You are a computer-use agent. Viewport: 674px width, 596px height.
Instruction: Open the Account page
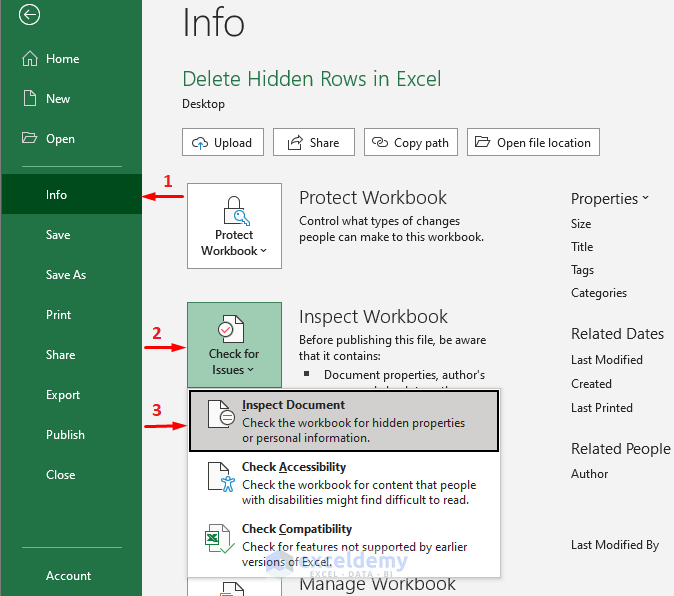point(71,575)
